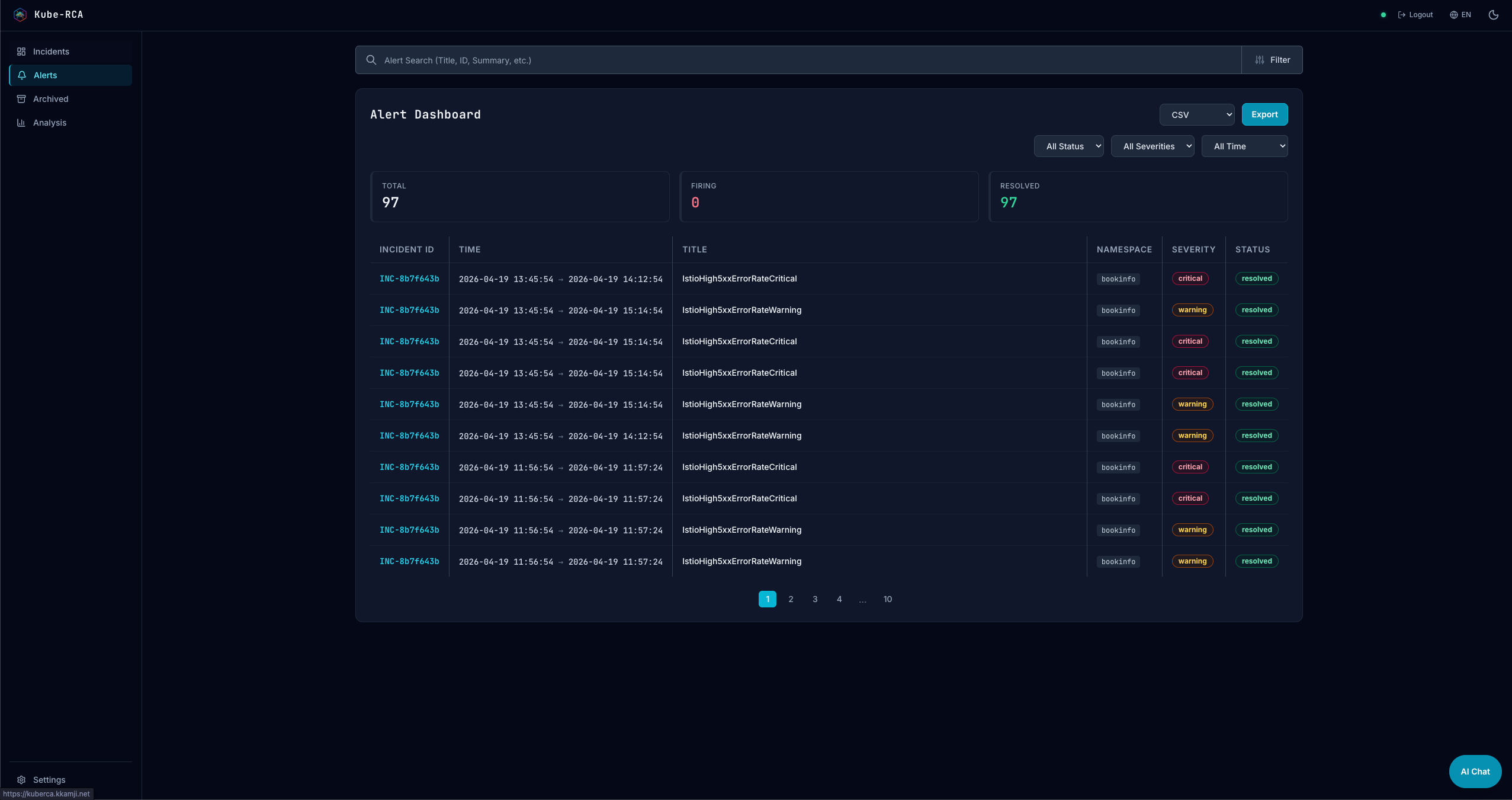1512x800 pixels.
Task: Click the Incidents grid icon in sidebar
Action: pos(21,52)
